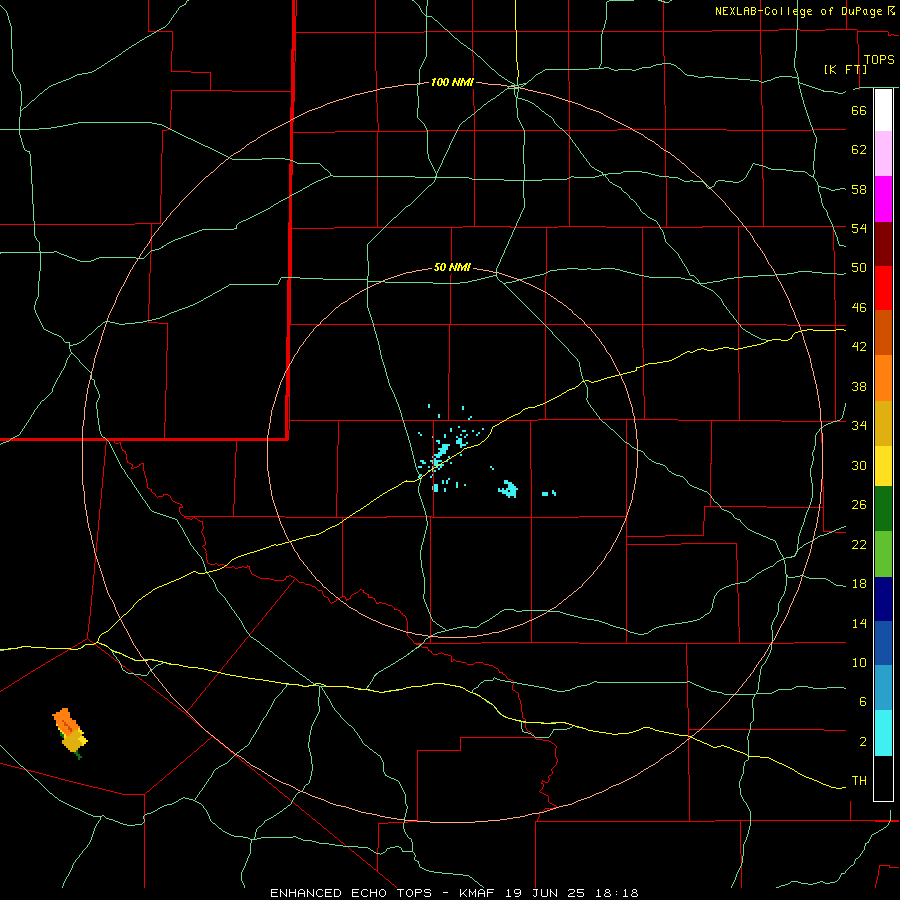900x900 pixels.
Task: Click the "38" legend value
Action: point(859,386)
